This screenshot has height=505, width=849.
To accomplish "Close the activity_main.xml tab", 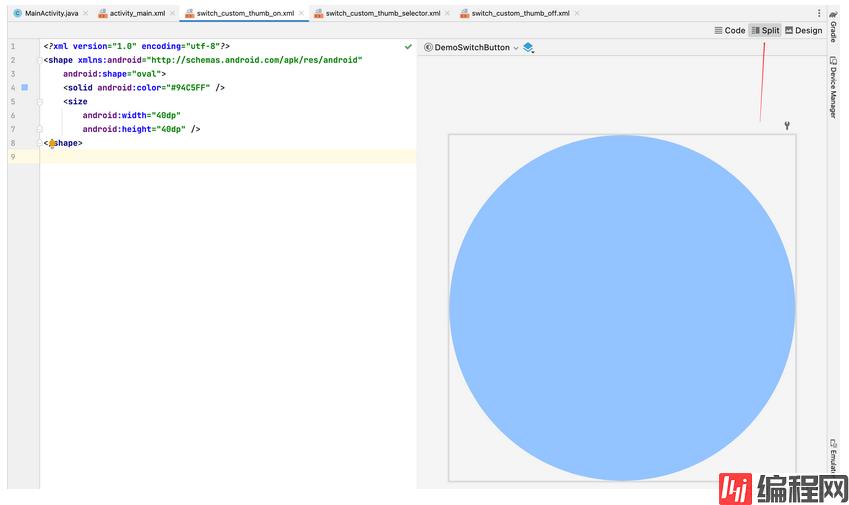I will (172, 13).
